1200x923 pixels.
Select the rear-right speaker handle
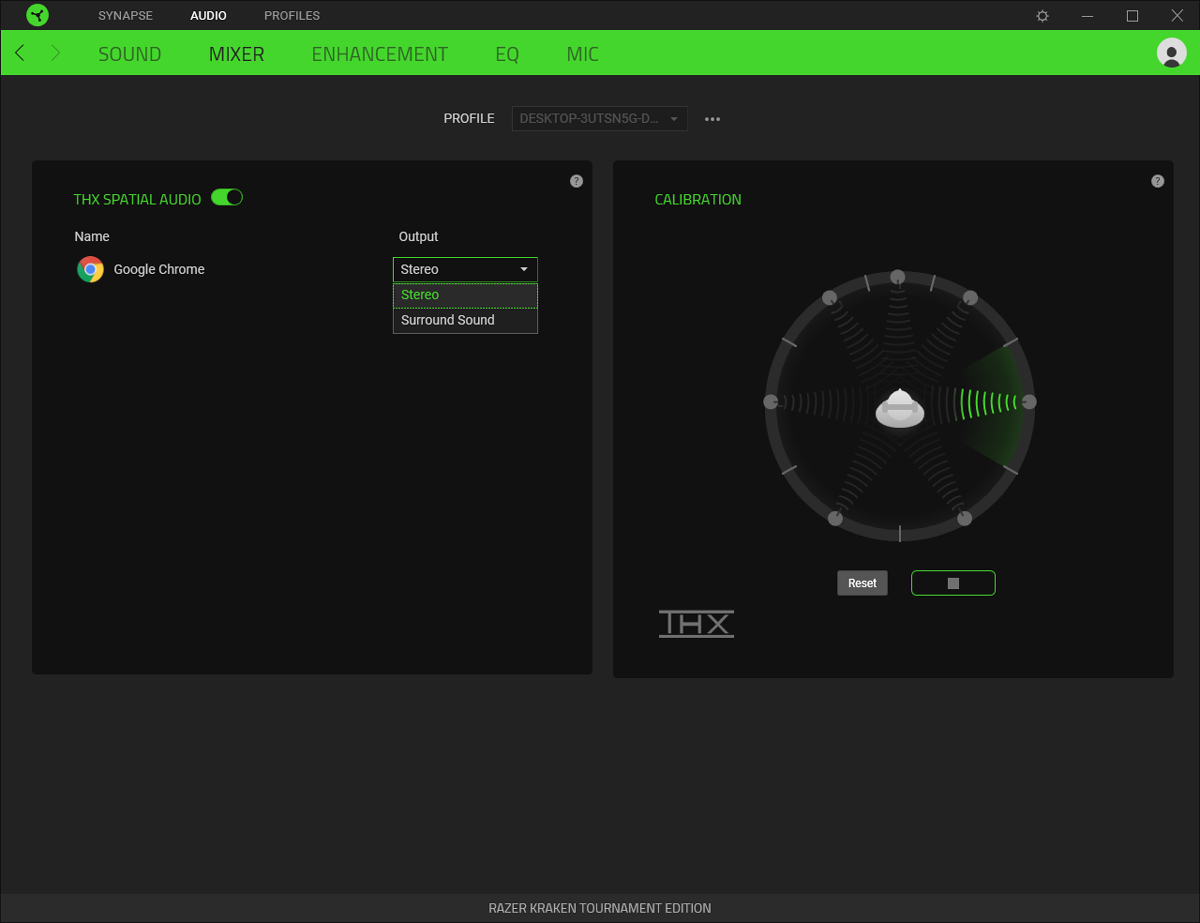tap(964, 518)
